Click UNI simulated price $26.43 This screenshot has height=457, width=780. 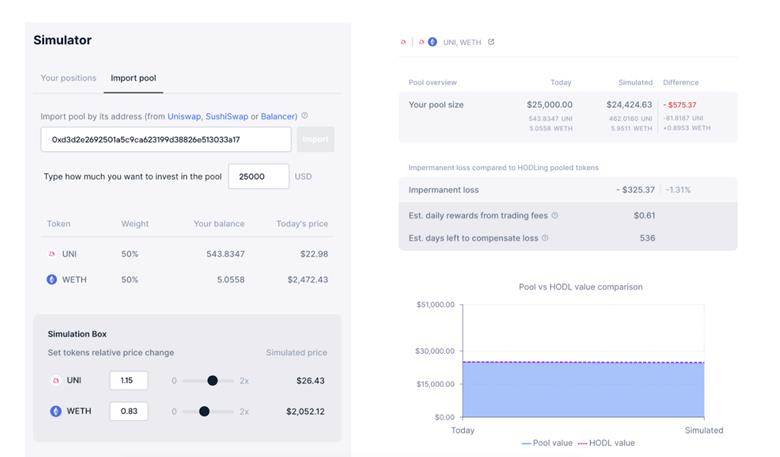coord(310,381)
